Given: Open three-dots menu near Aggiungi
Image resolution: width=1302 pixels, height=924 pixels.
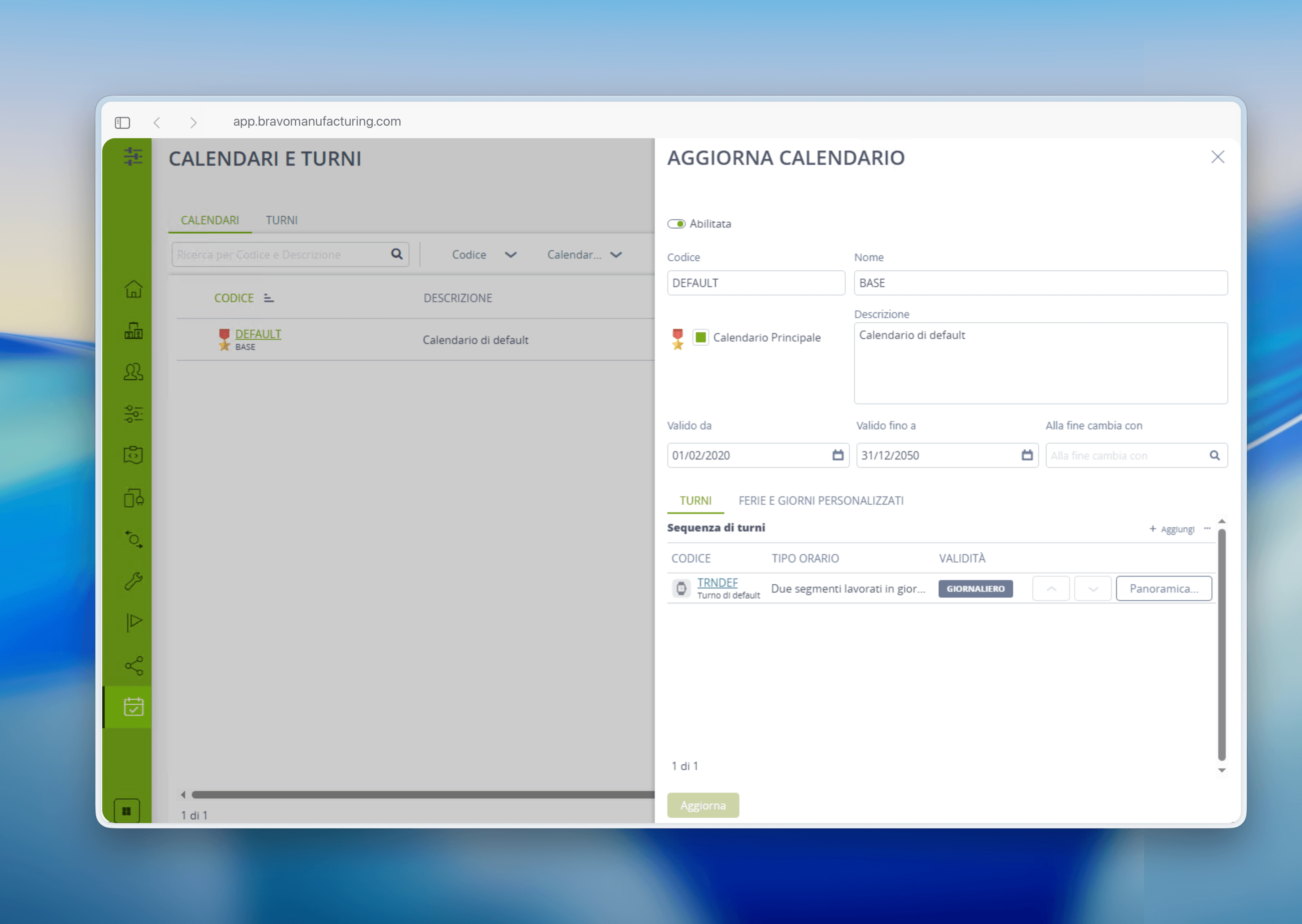Looking at the screenshot, I should (x=1207, y=529).
